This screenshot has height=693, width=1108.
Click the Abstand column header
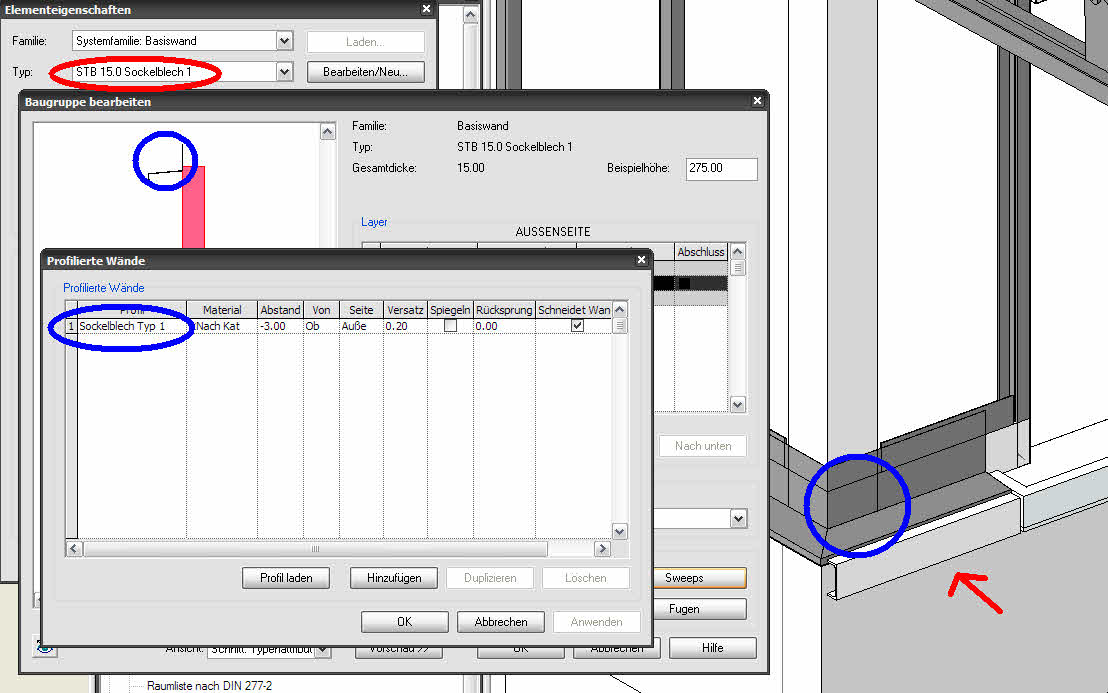click(x=280, y=309)
